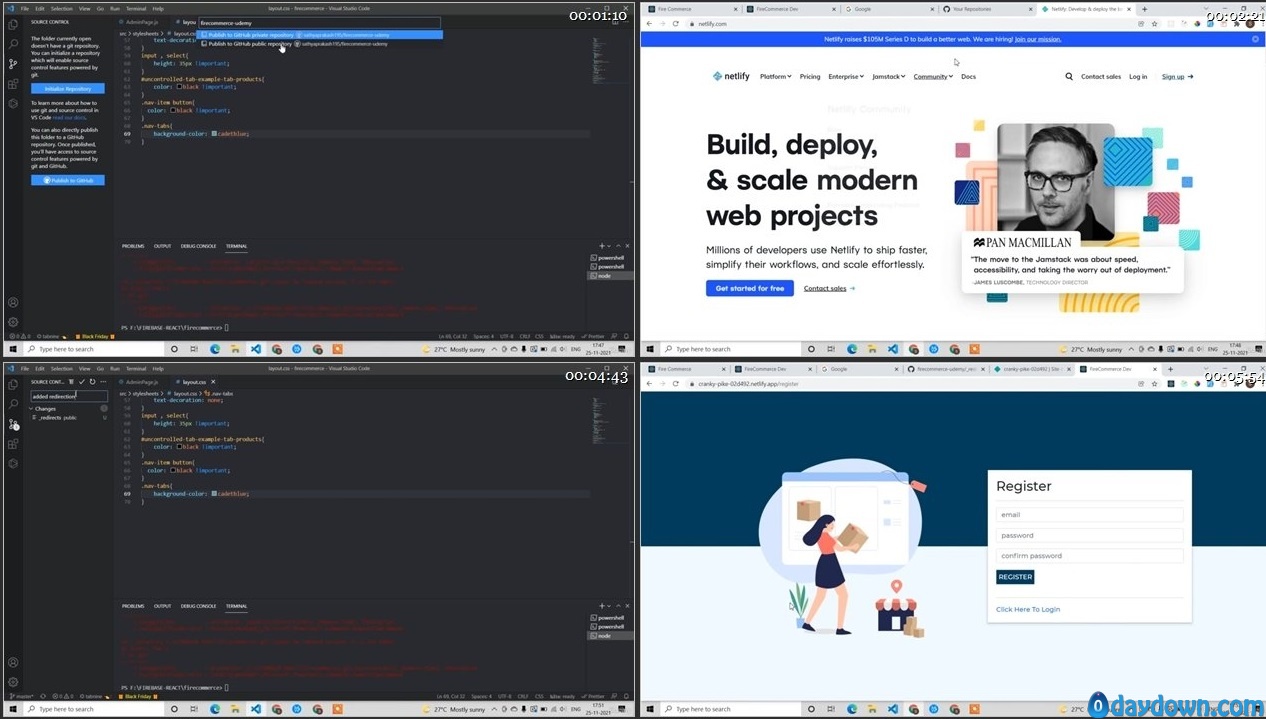Click black swatch under .nav-item button, Publish frame
The width and height of the screenshot is (1266, 719).
173,110
